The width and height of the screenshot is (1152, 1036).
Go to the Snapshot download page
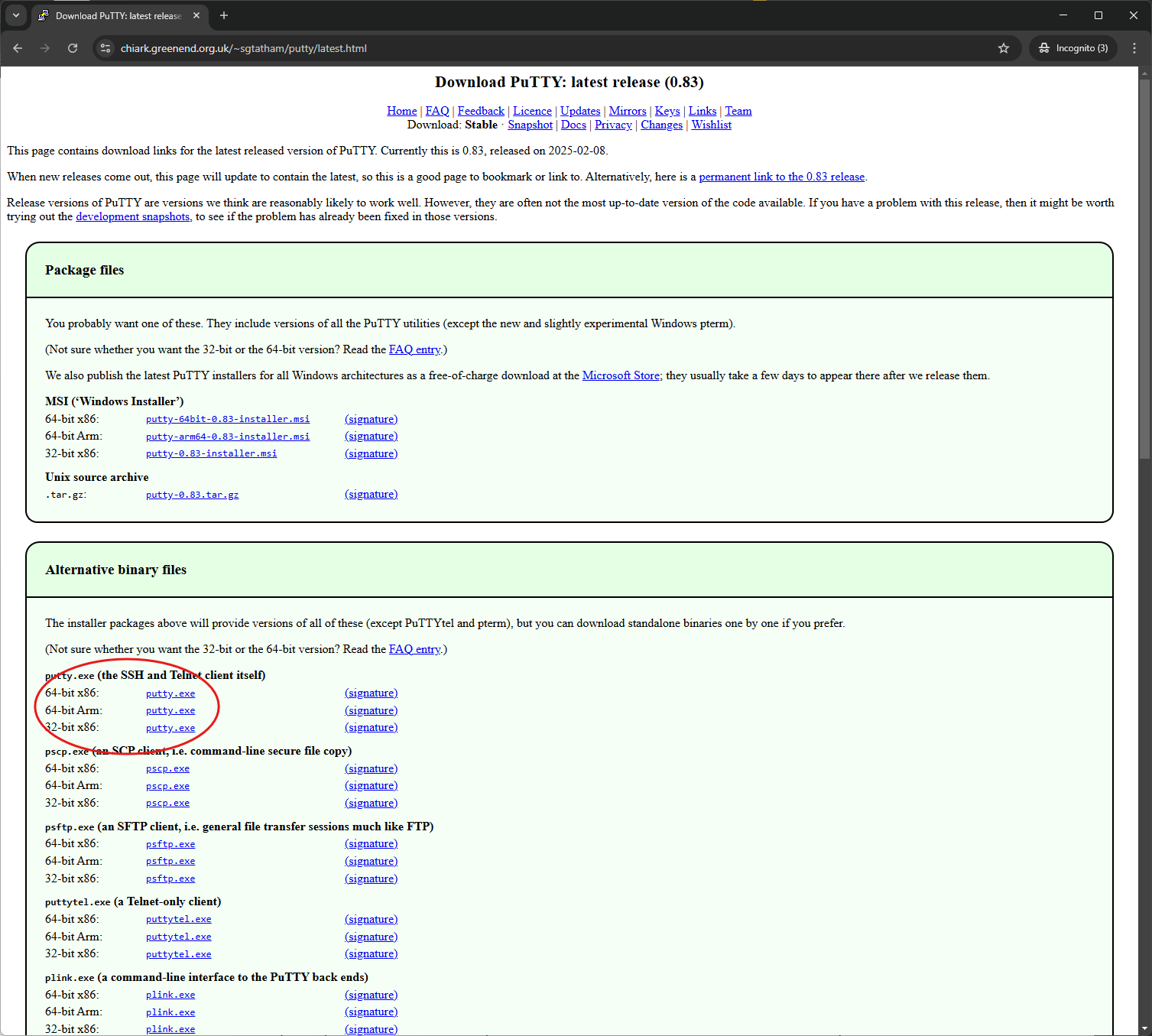(530, 125)
